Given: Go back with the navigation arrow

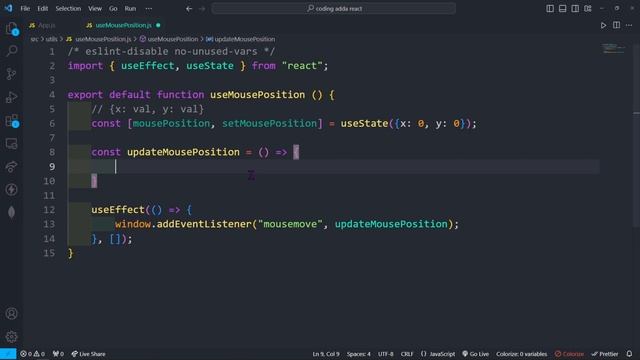Looking at the screenshot, I should coord(189,9).
